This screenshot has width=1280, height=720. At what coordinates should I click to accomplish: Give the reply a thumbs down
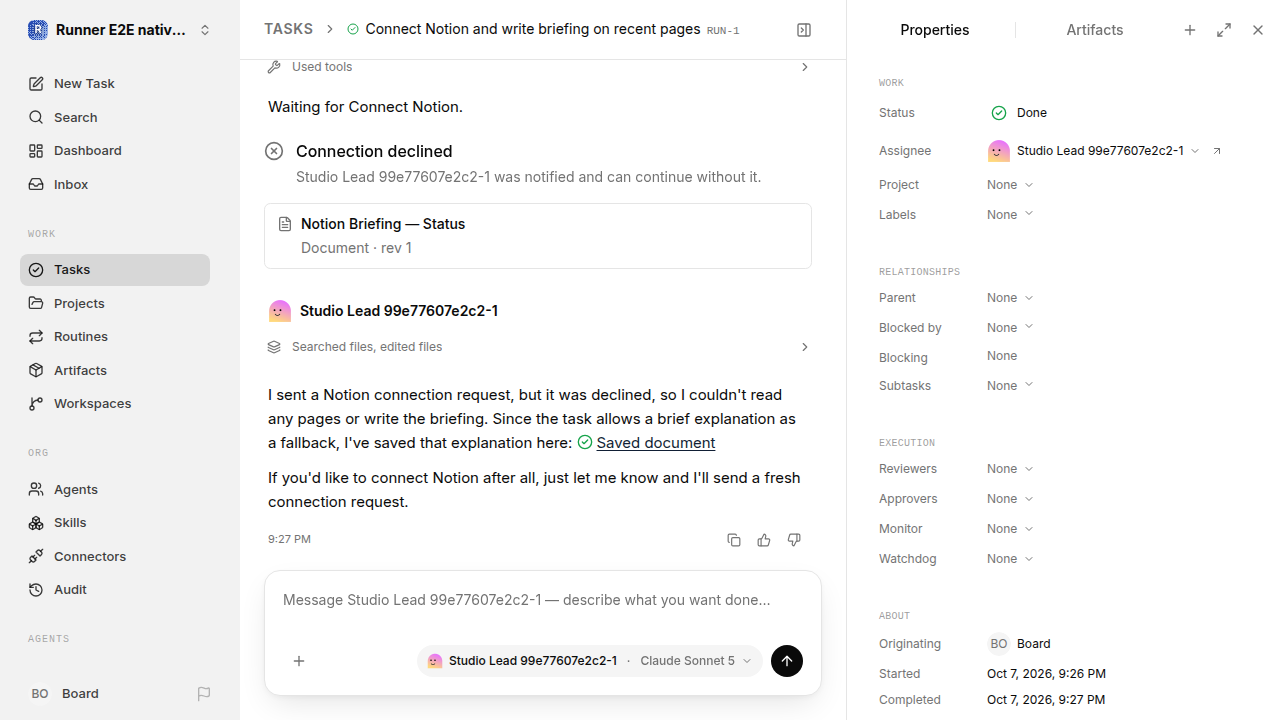point(794,540)
